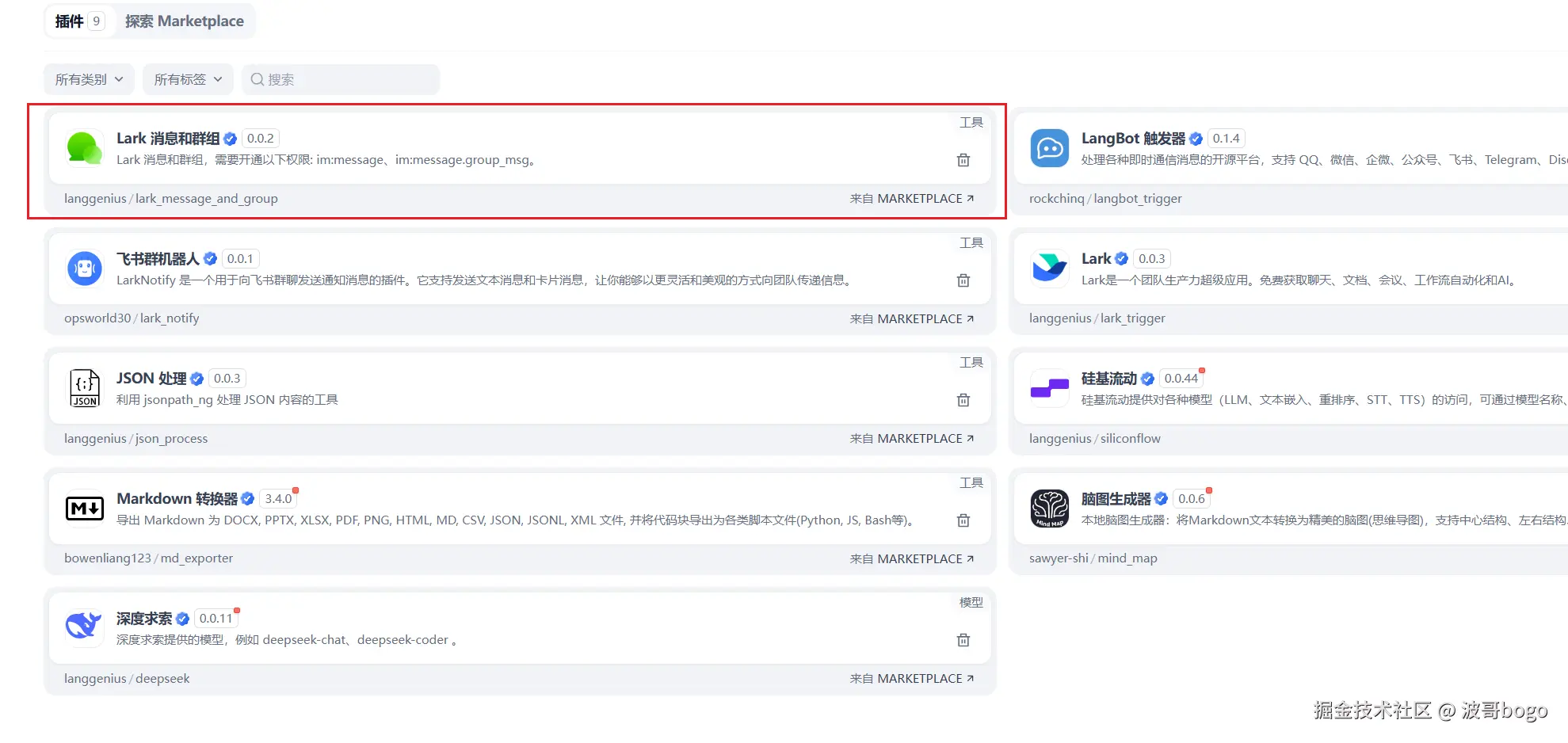The image size is (1568, 743).
Task: Open the 探索 Marketplace tab
Action: 185,21
